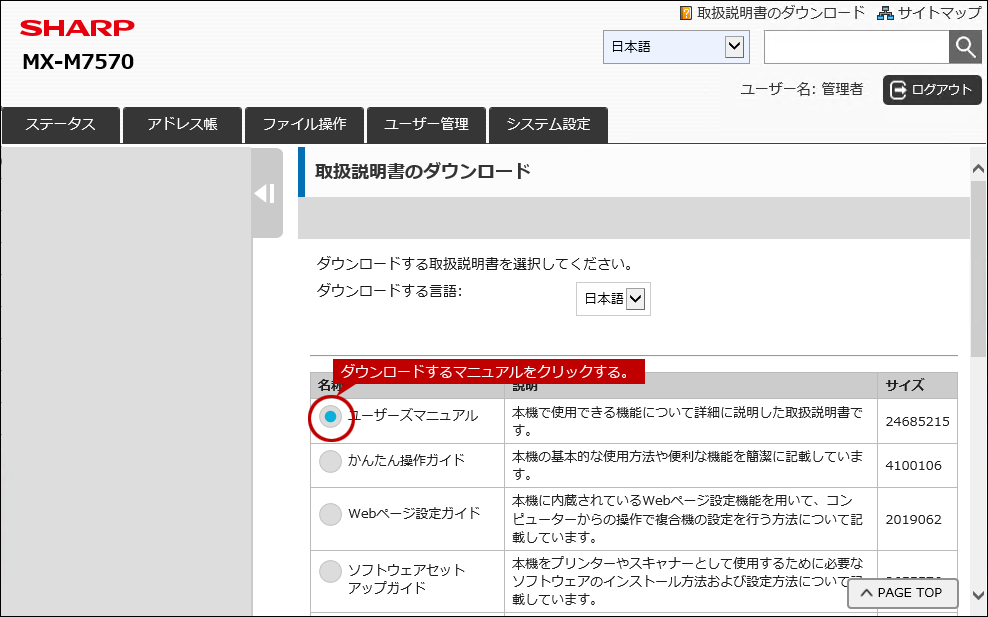The image size is (988, 617).
Task: Open the ダウンロードする言語 dropdown
Action: tap(613, 299)
